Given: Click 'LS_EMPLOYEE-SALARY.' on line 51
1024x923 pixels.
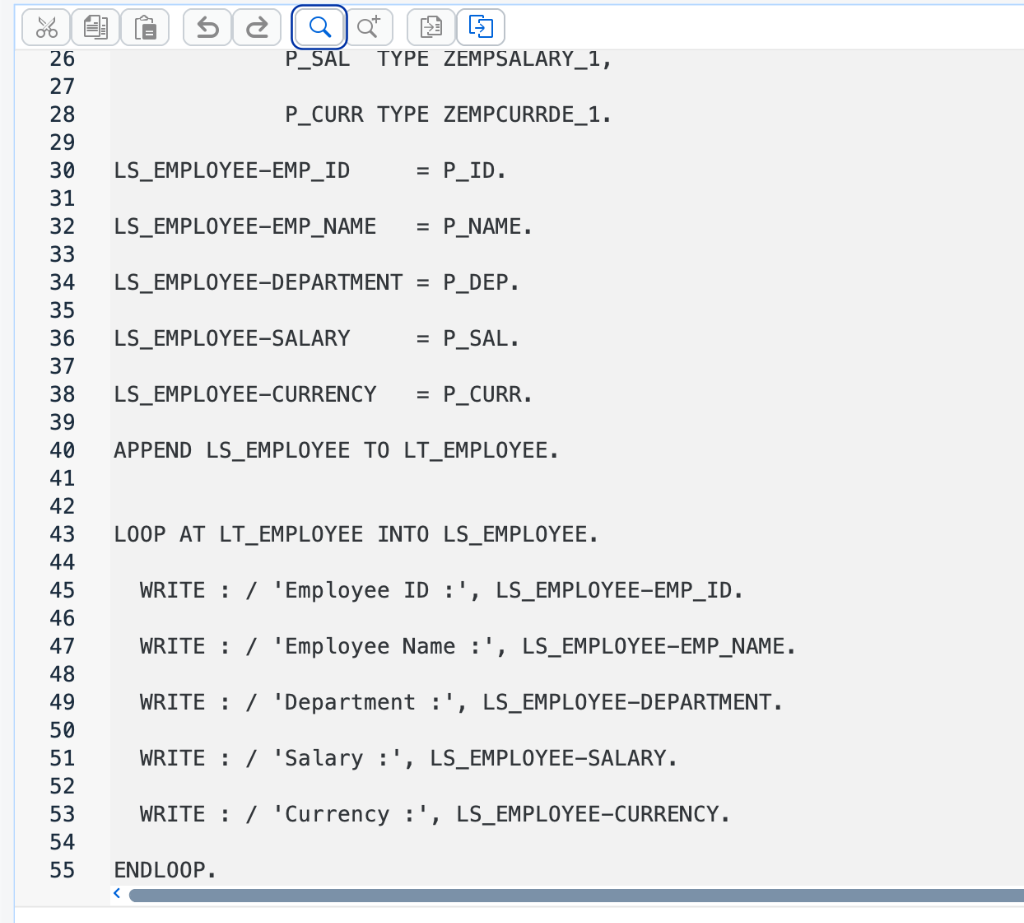Looking at the screenshot, I should pos(553,758).
